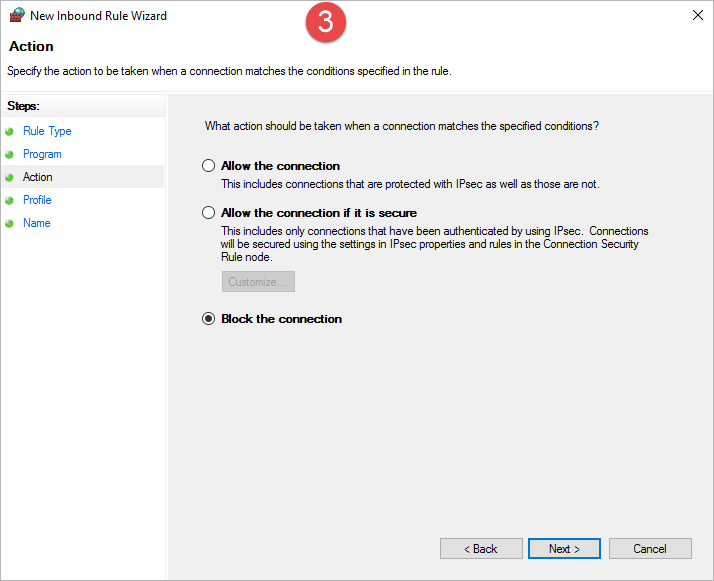The width and height of the screenshot is (714, 581).
Task: Click green bullet beside Program step
Action: point(10,154)
